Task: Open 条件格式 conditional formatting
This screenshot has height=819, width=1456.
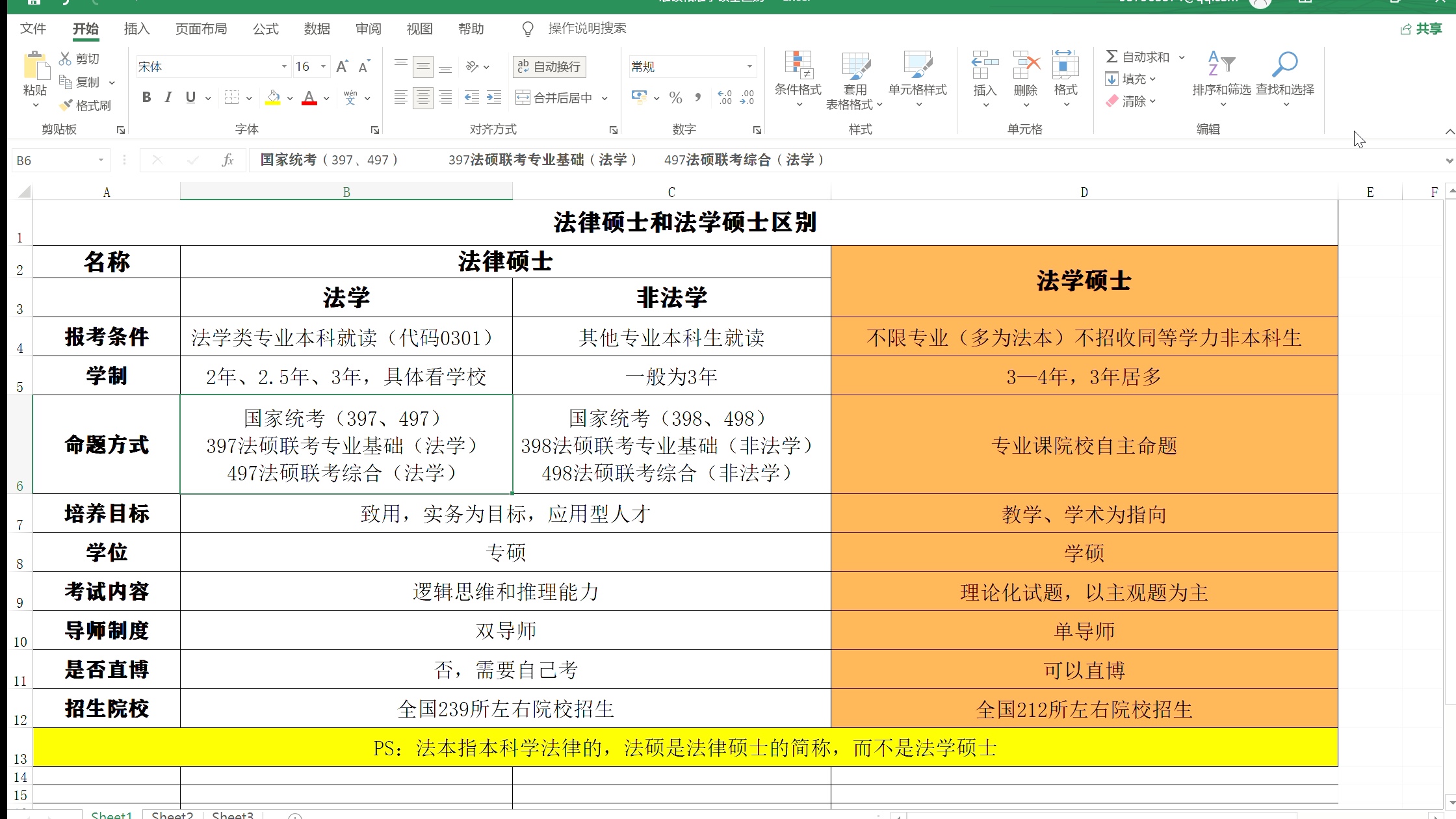Action: pos(798,78)
